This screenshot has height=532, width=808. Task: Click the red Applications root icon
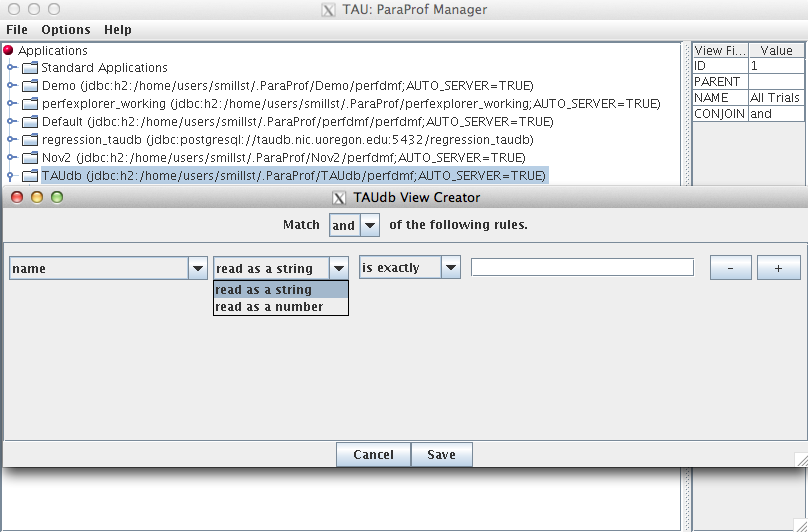coord(9,51)
